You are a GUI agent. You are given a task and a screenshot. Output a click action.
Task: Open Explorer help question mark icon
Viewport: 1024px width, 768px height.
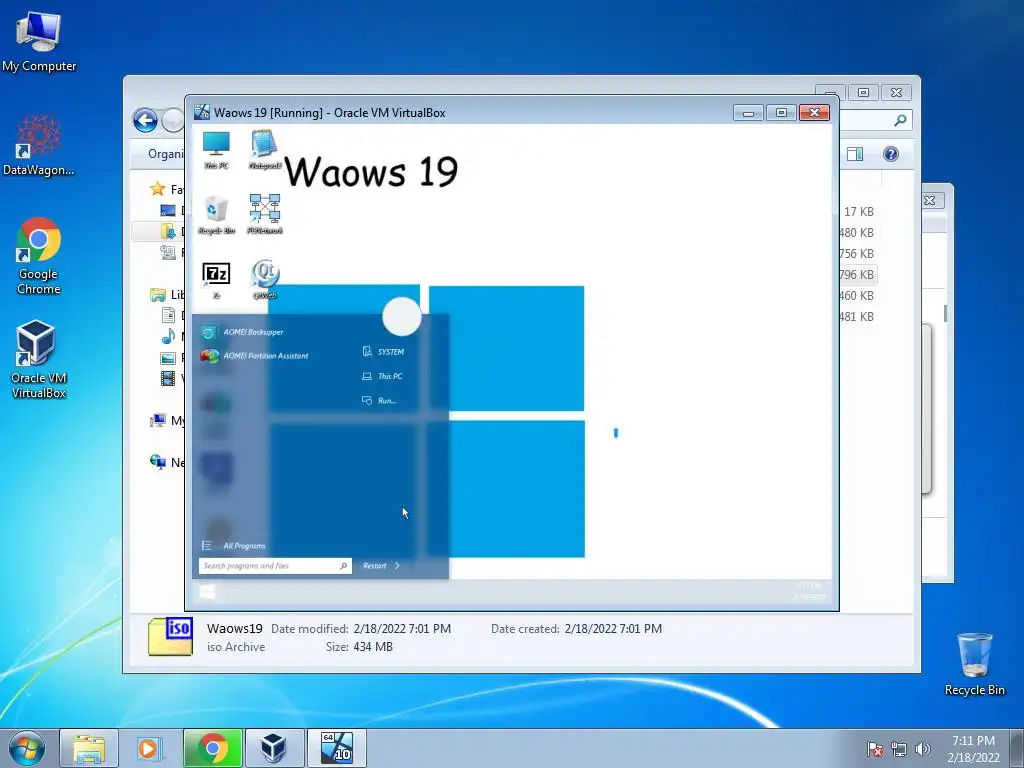pos(891,154)
